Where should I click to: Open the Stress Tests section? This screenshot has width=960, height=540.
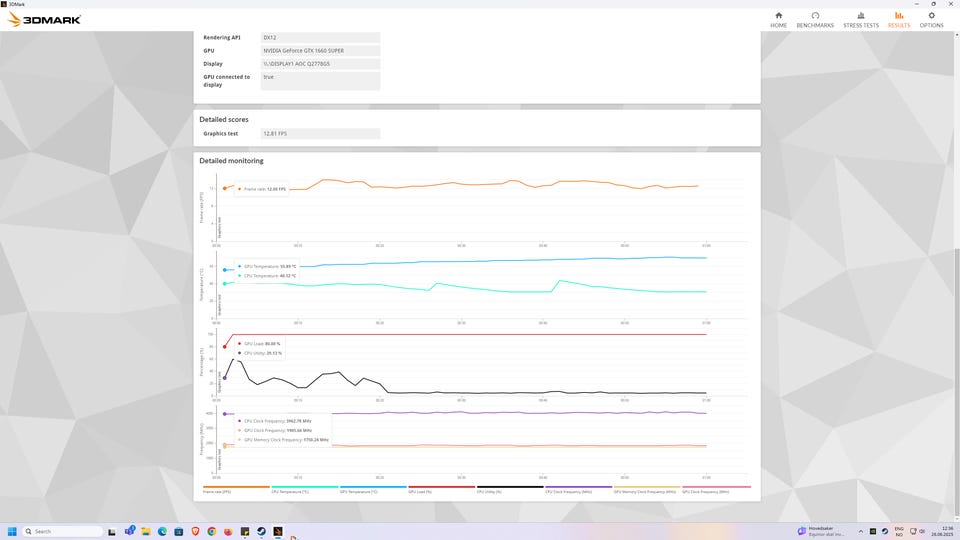860,20
